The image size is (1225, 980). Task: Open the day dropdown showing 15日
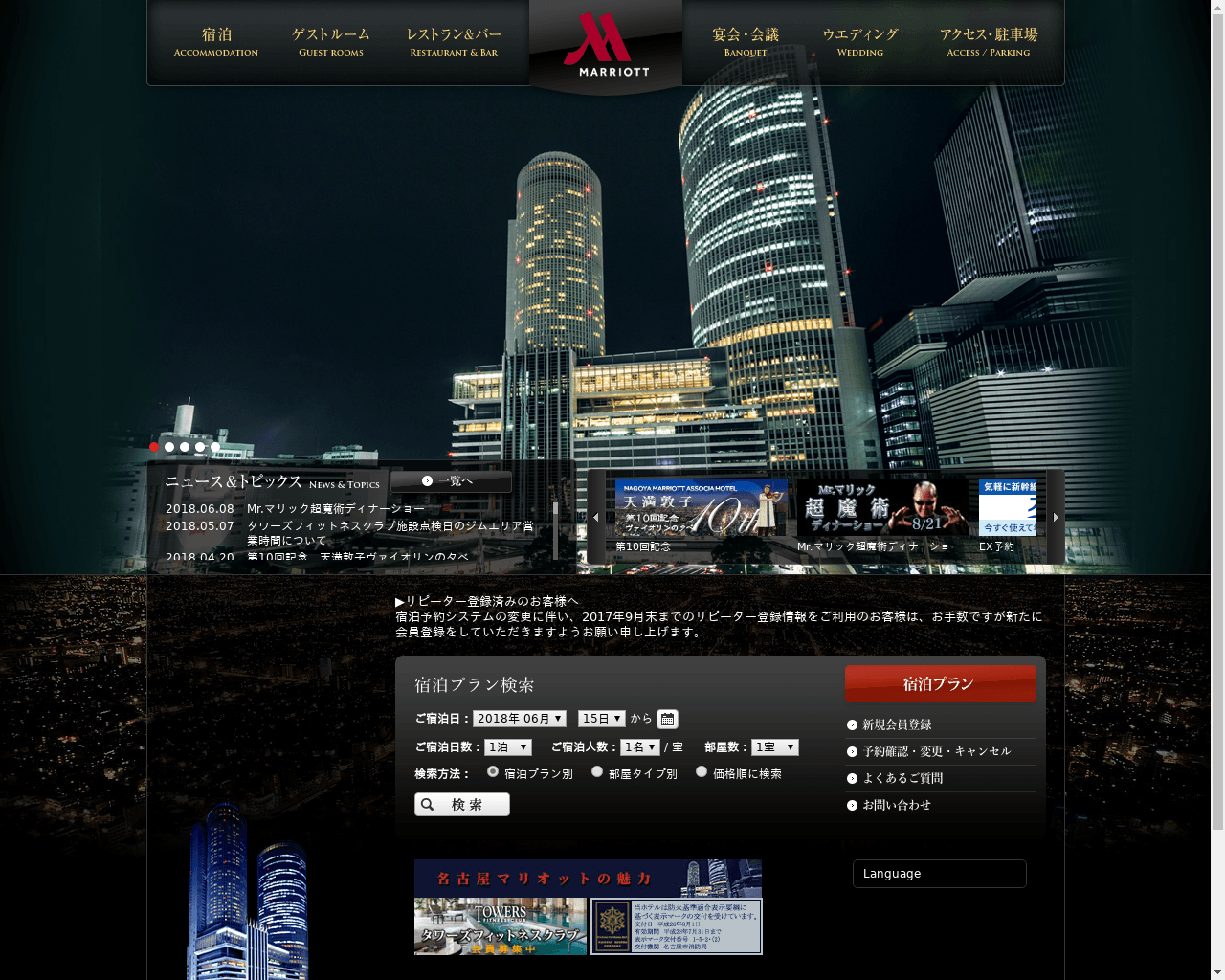point(602,719)
